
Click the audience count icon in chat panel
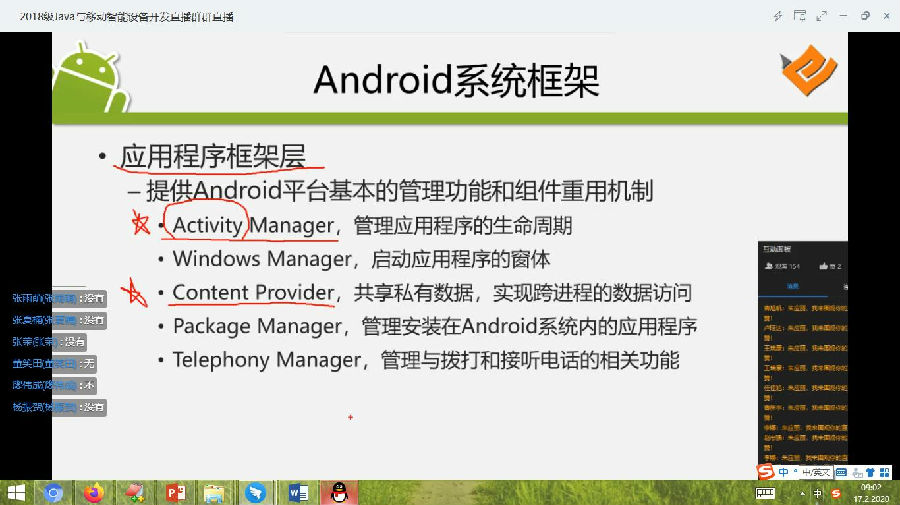click(x=769, y=266)
